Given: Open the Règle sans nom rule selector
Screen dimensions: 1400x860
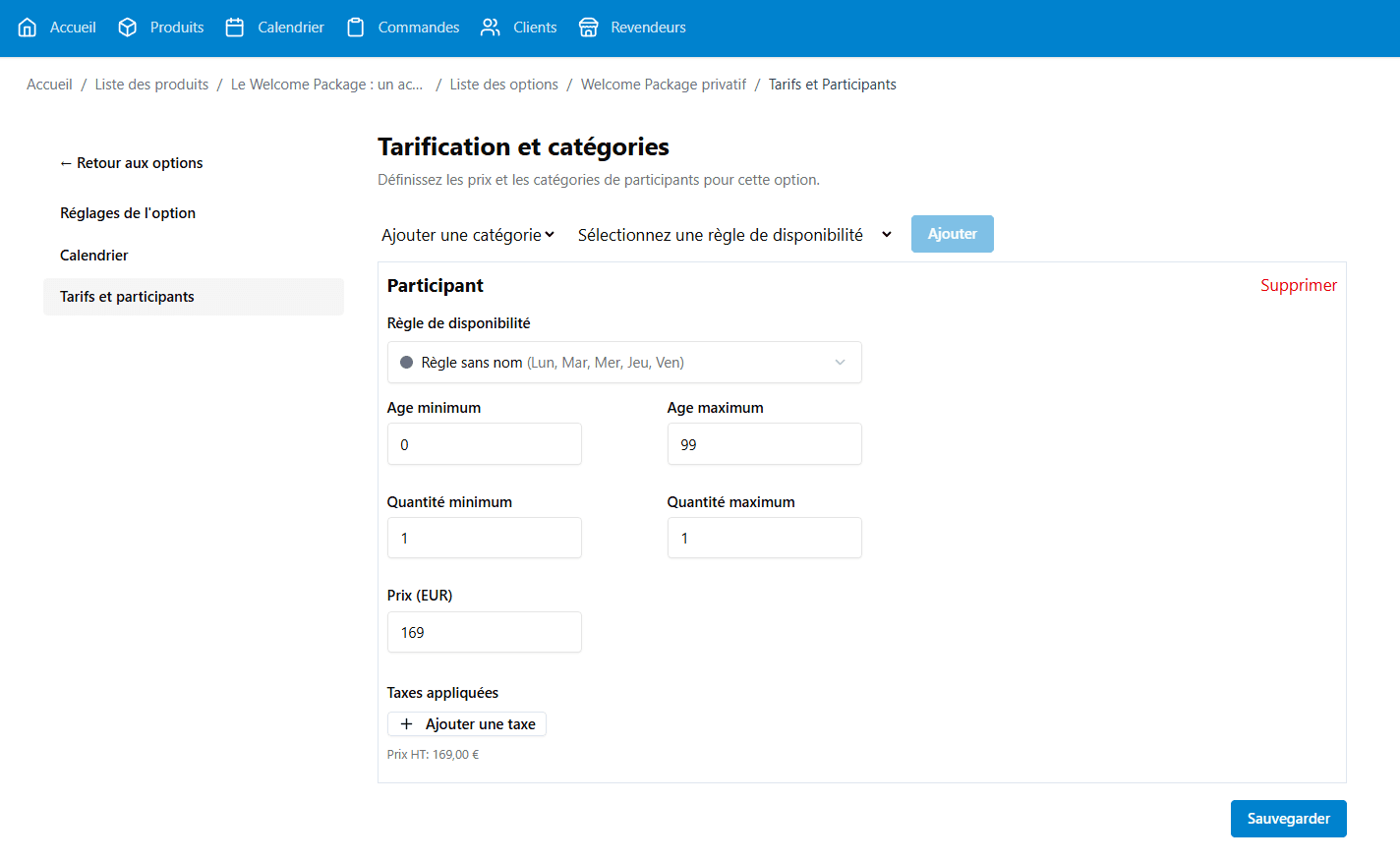Looking at the screenshot, I should [x=624, y=362].
